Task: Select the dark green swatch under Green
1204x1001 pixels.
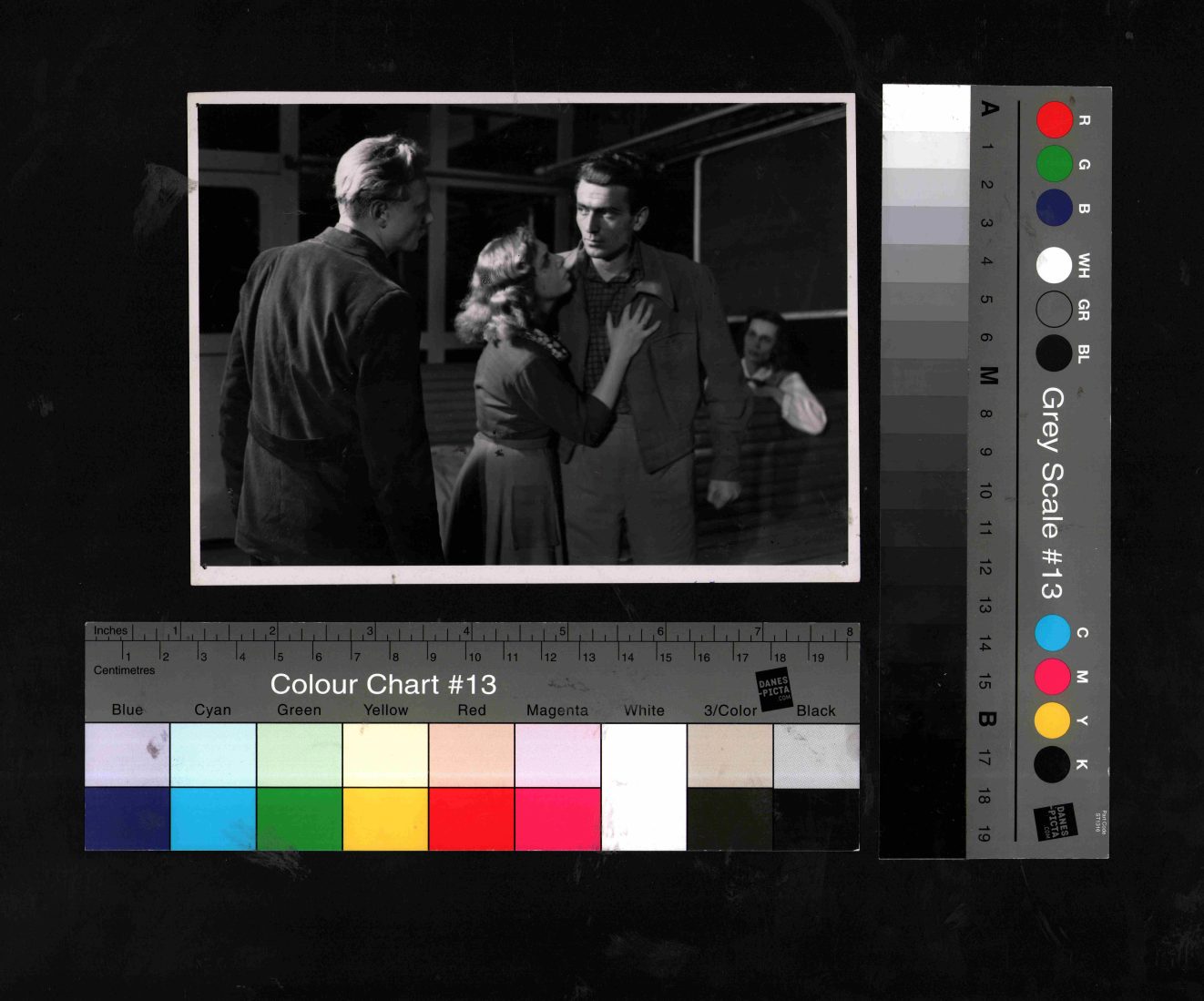Action: click(x=299, y=819)
